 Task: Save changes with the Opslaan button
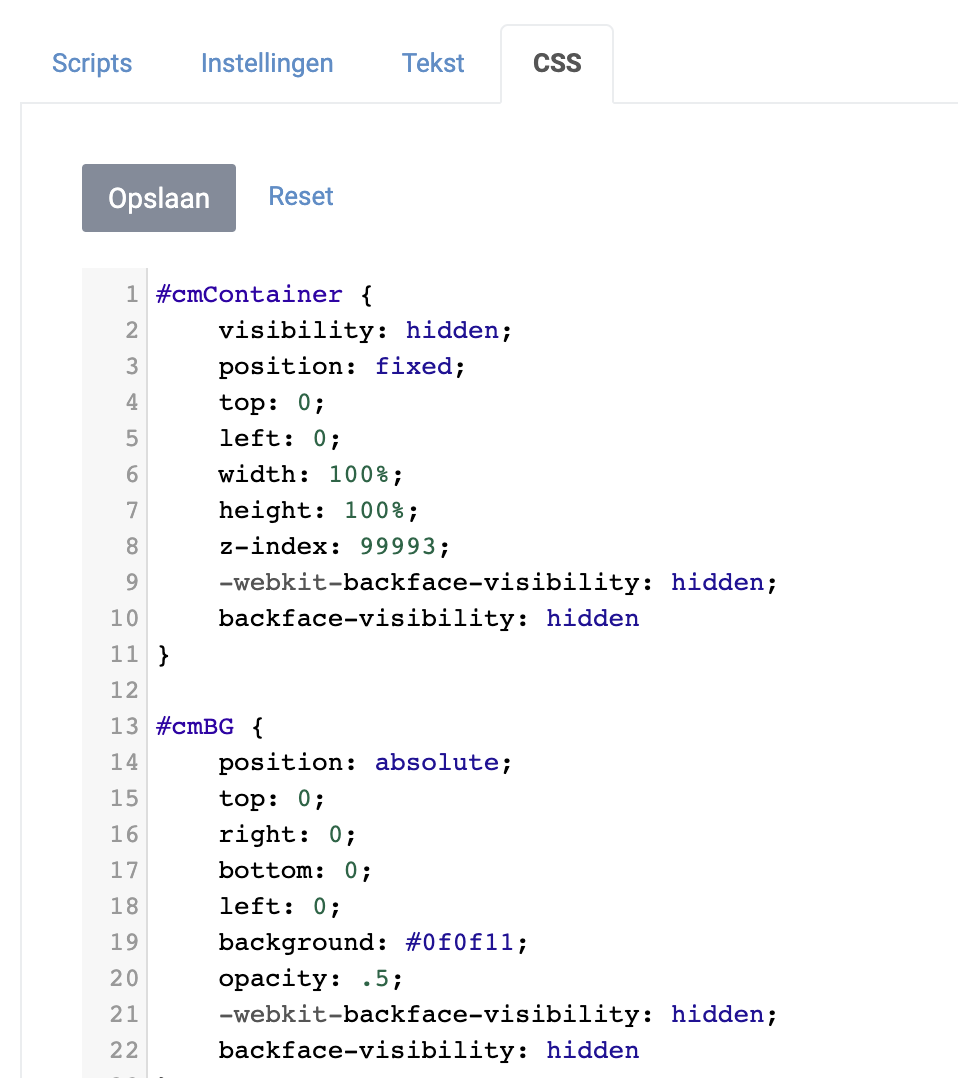(x=159, y=198)
